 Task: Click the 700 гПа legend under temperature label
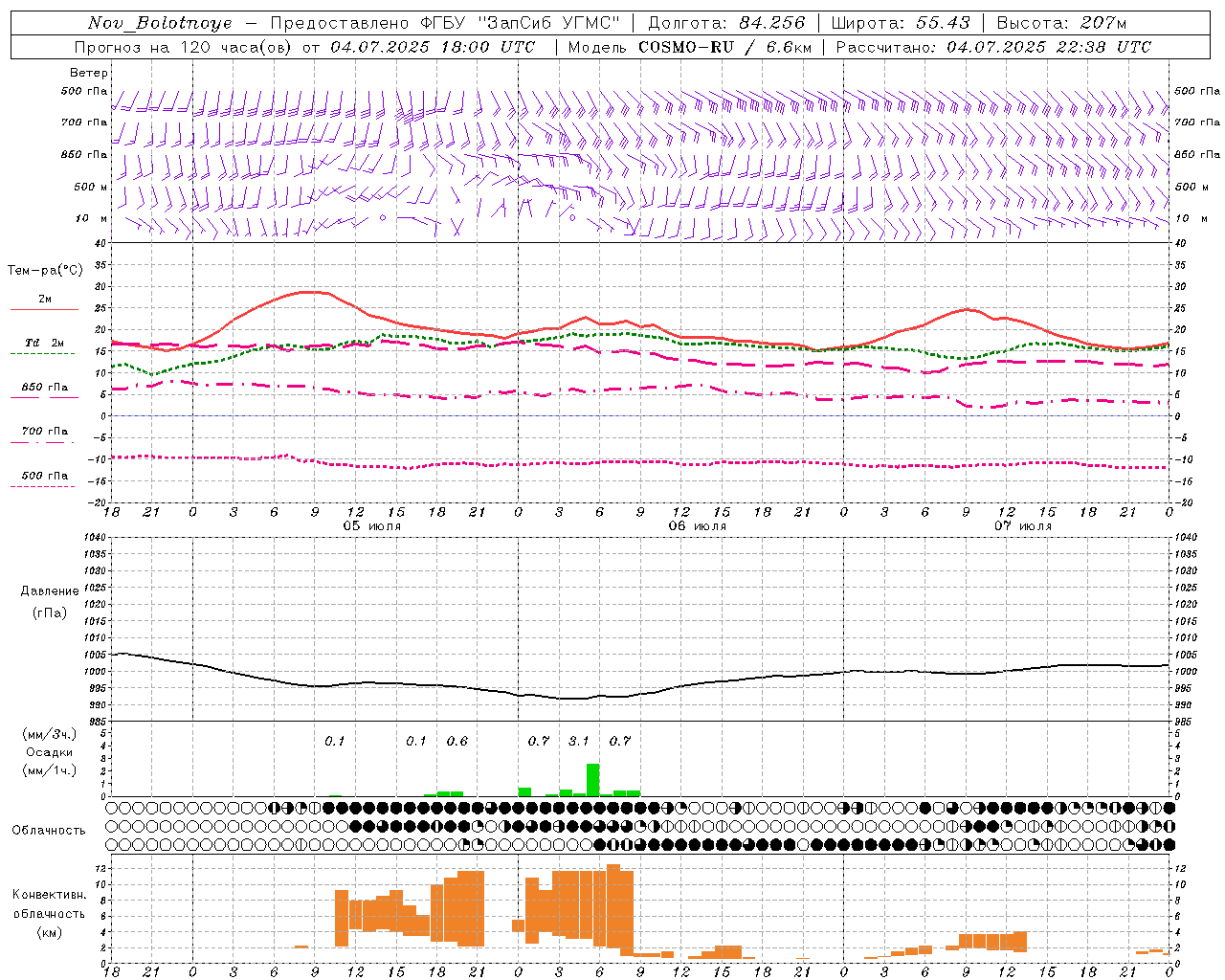coord(44,432)
